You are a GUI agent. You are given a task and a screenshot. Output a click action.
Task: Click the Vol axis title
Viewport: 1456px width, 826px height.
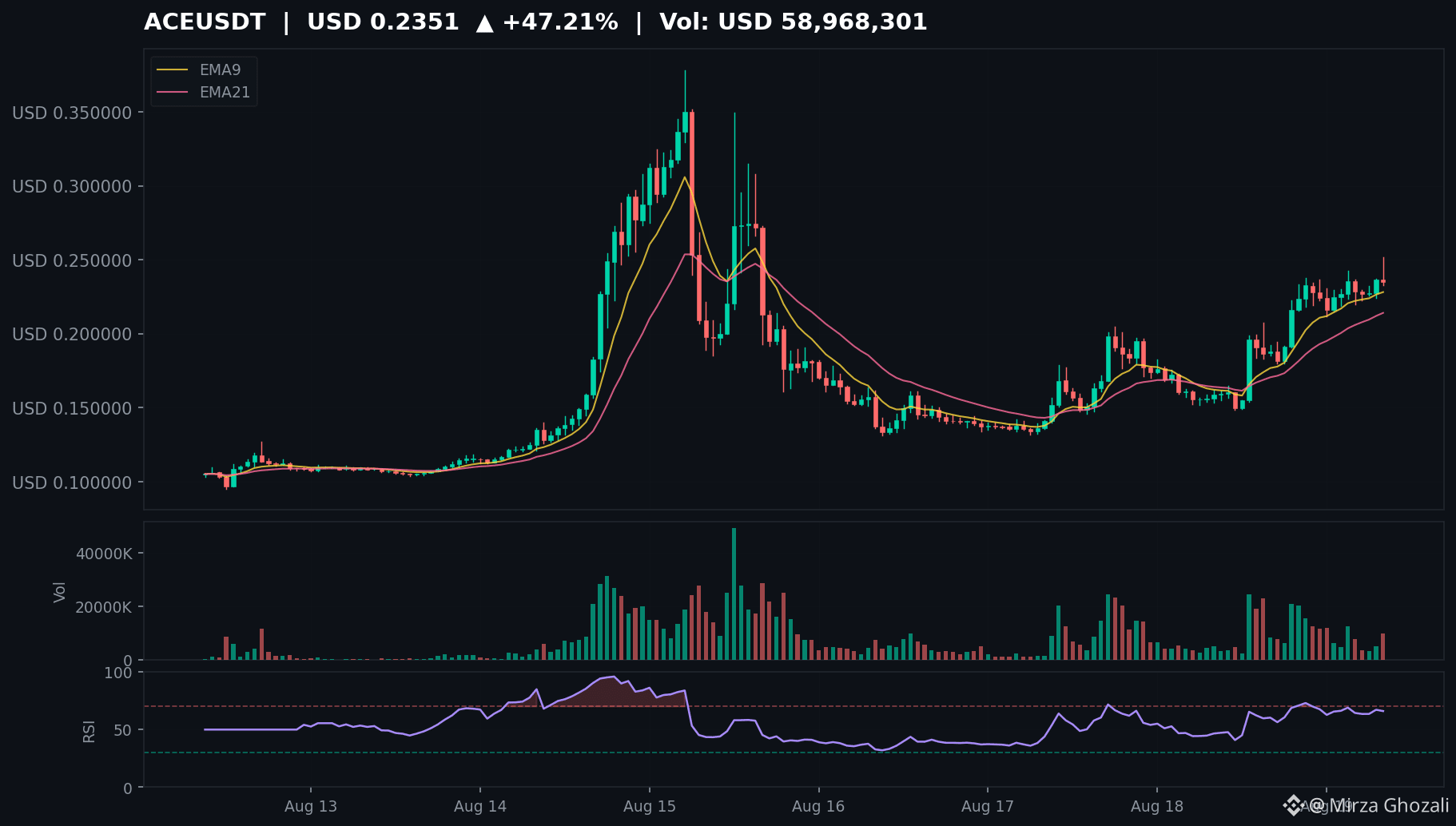pos(60,592)
